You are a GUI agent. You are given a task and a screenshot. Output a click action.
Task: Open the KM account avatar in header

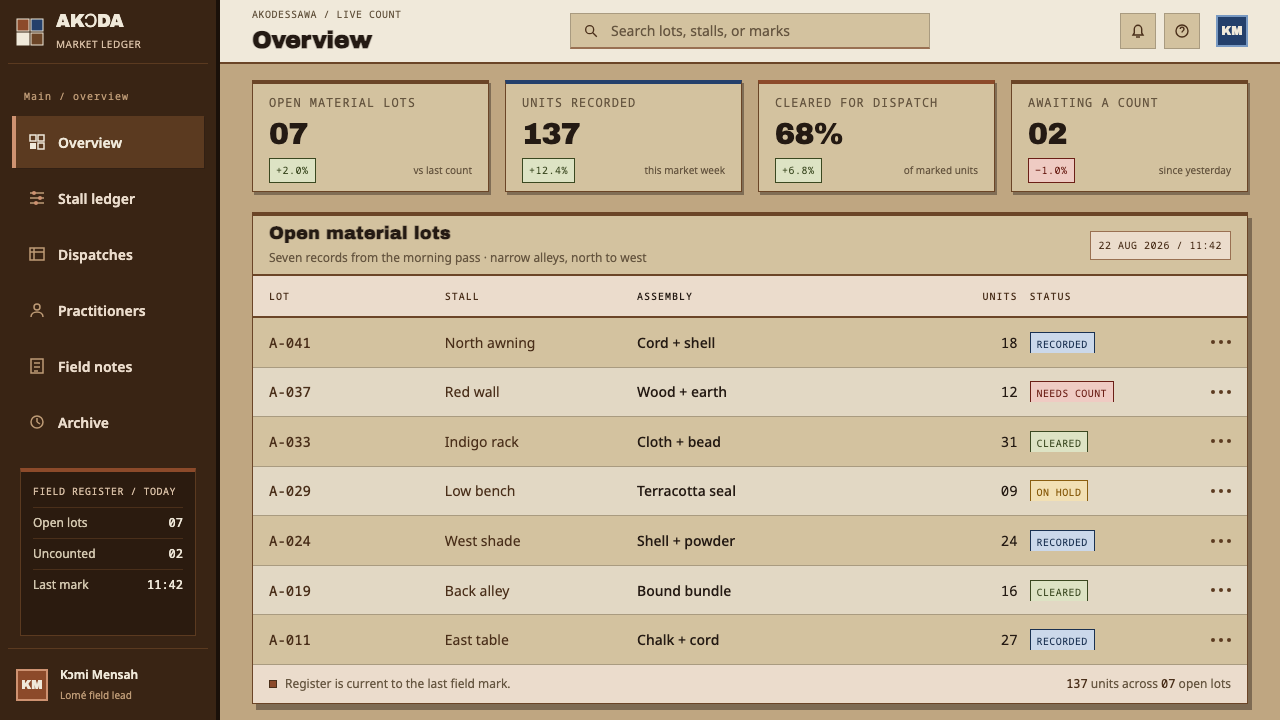1232,31
